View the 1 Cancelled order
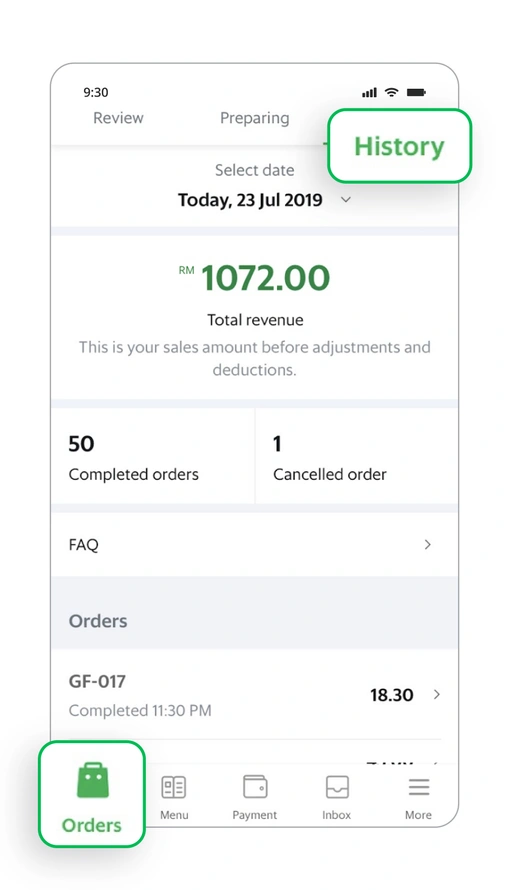 tap(357, 456)
